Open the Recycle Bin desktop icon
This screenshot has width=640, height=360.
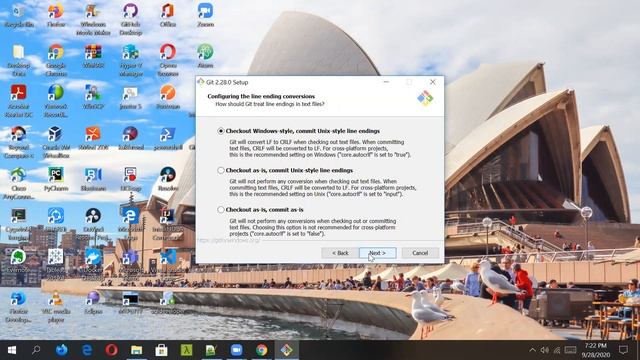coord(19,16)
